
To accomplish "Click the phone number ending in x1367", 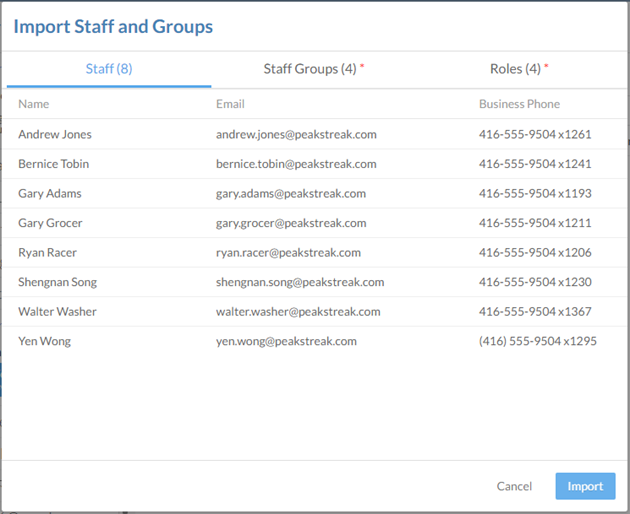I will pos(535,312).
